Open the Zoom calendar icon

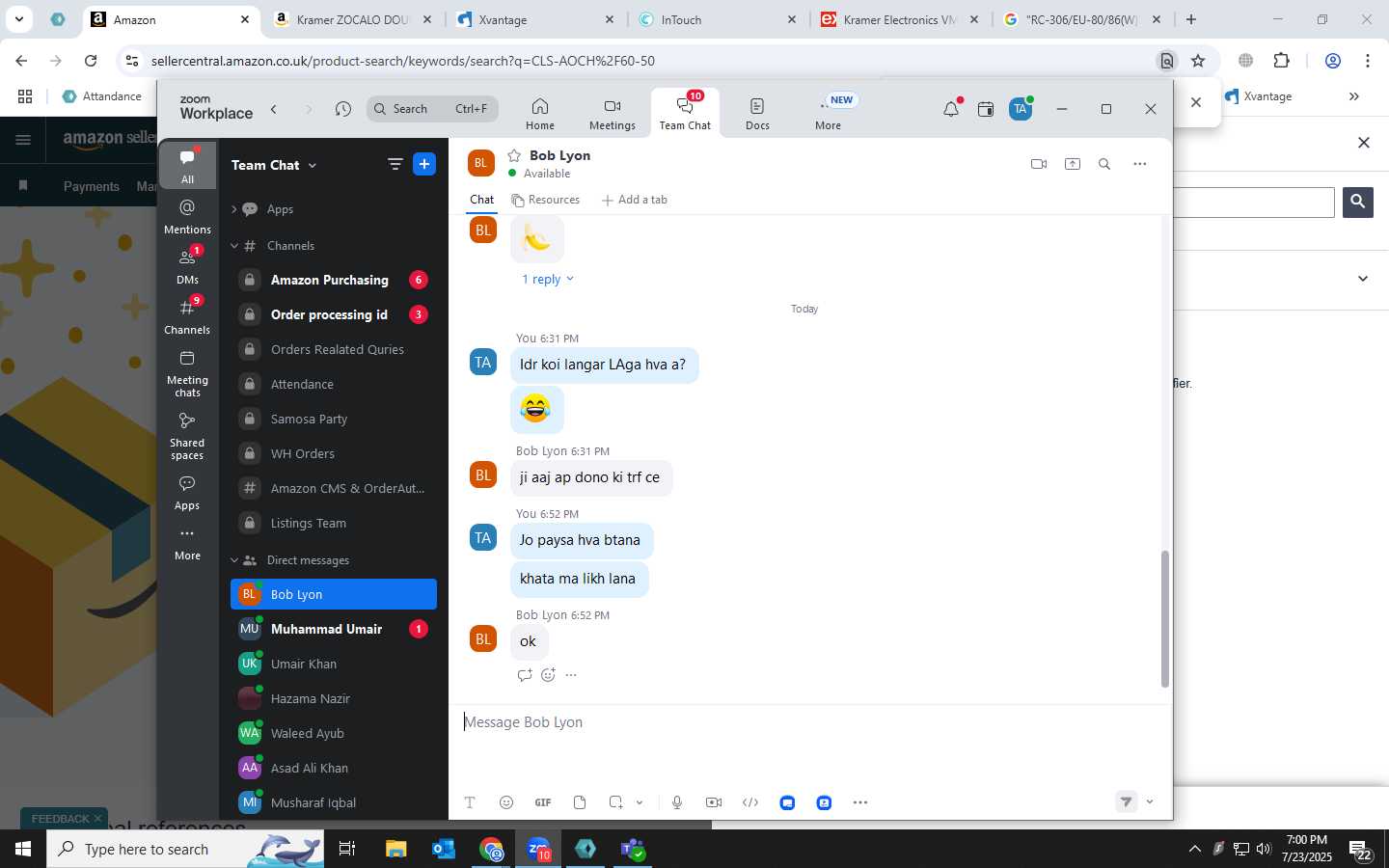986,109
